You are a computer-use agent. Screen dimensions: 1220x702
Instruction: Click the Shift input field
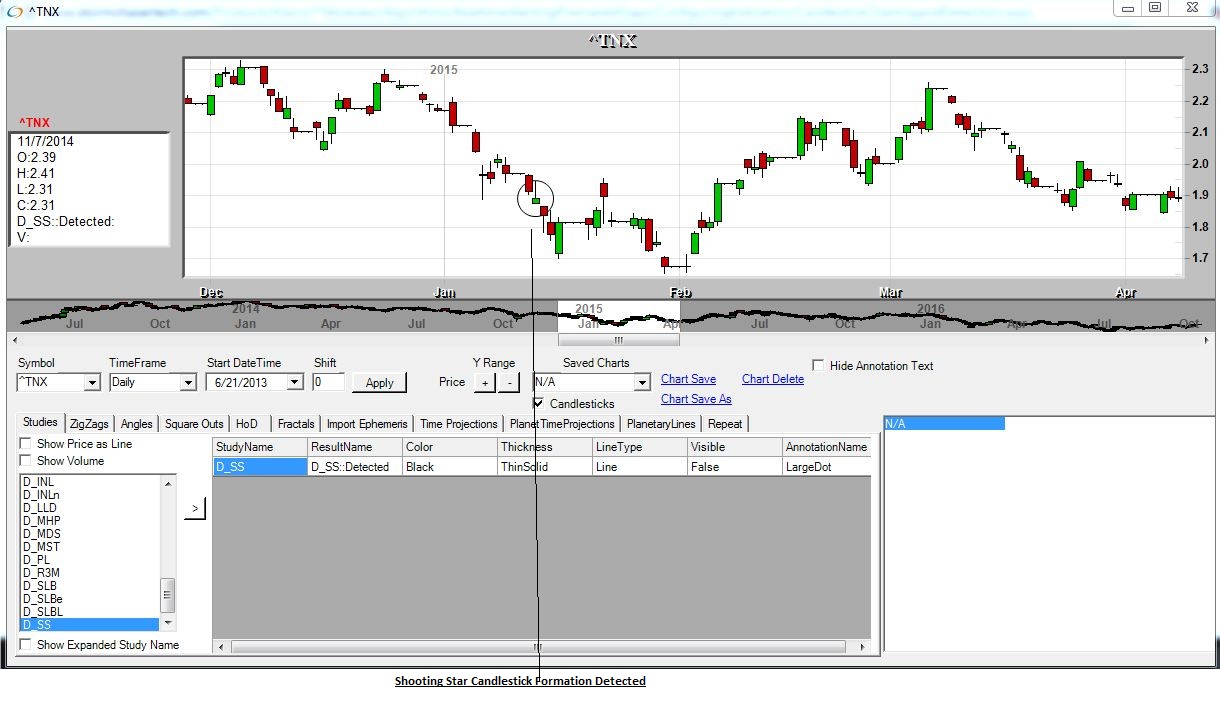click(x=328, y=382)
